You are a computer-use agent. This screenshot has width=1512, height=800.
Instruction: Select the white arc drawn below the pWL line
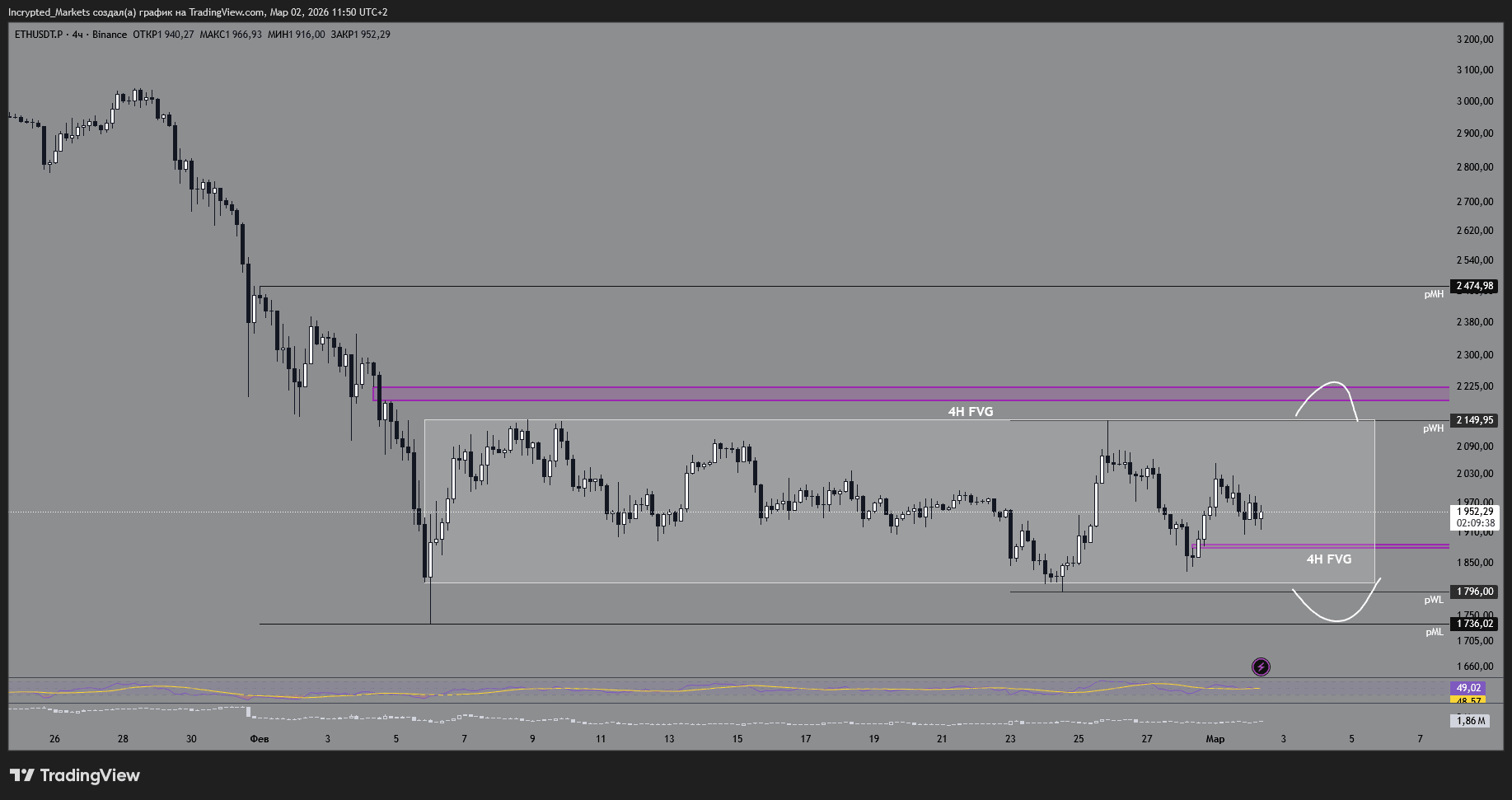1336,601
